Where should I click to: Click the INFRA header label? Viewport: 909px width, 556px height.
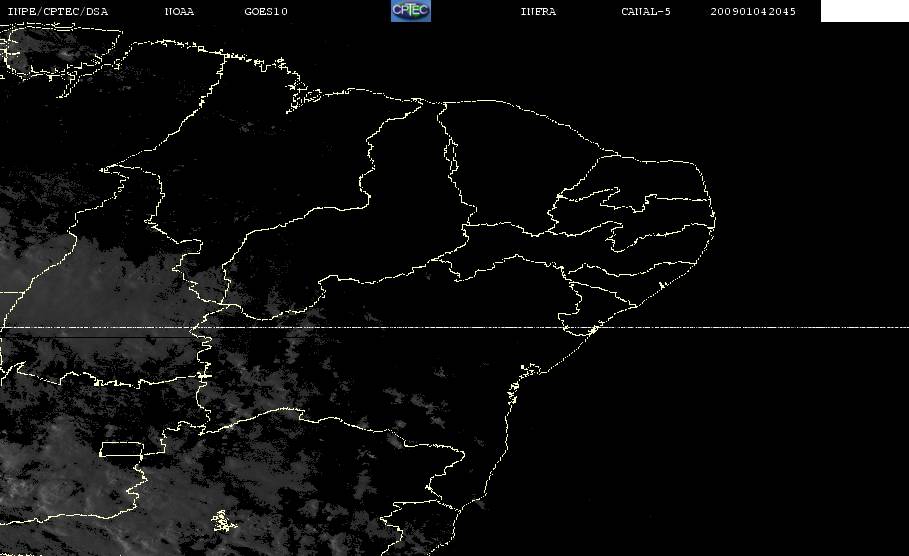(x=538, y=11)
